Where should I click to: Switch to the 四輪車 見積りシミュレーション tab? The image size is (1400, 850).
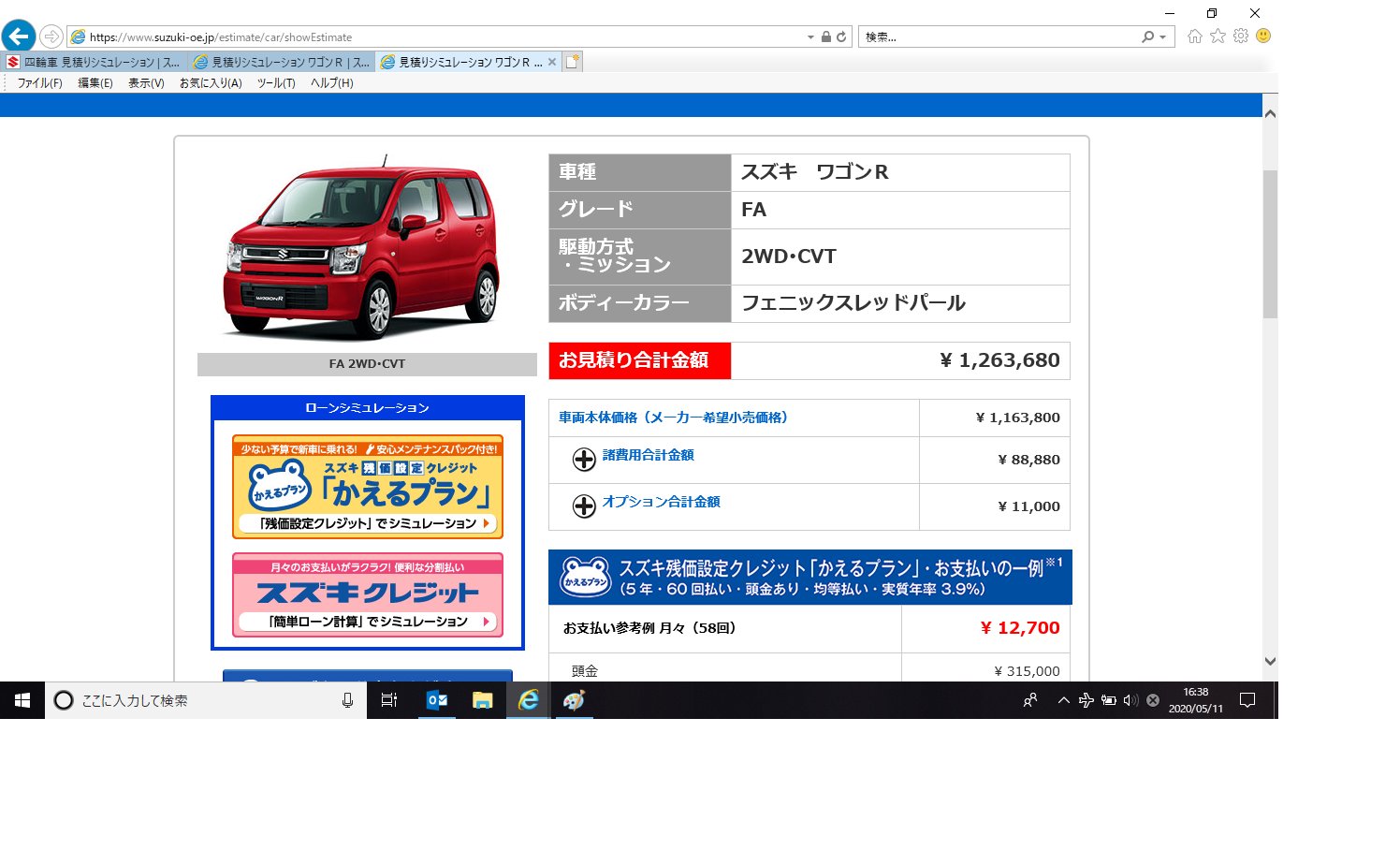pyautogui.click(x=94, y=62)
